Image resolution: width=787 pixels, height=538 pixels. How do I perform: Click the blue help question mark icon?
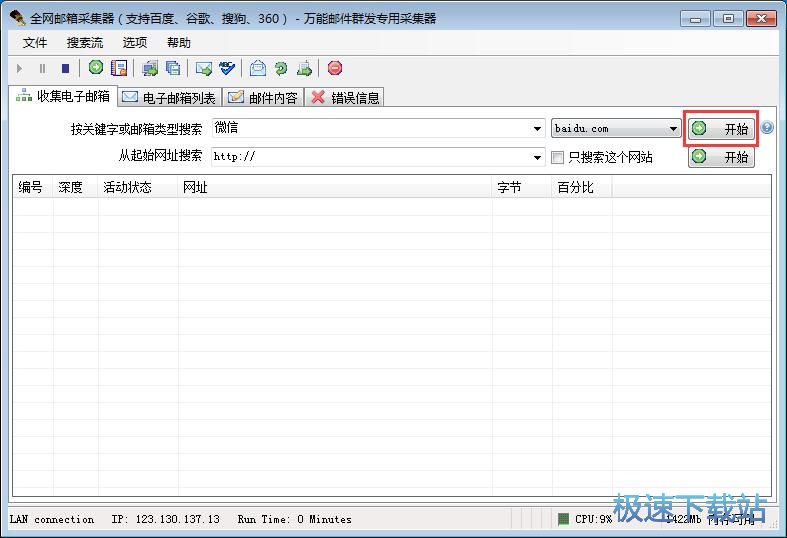tap(767, 127)
